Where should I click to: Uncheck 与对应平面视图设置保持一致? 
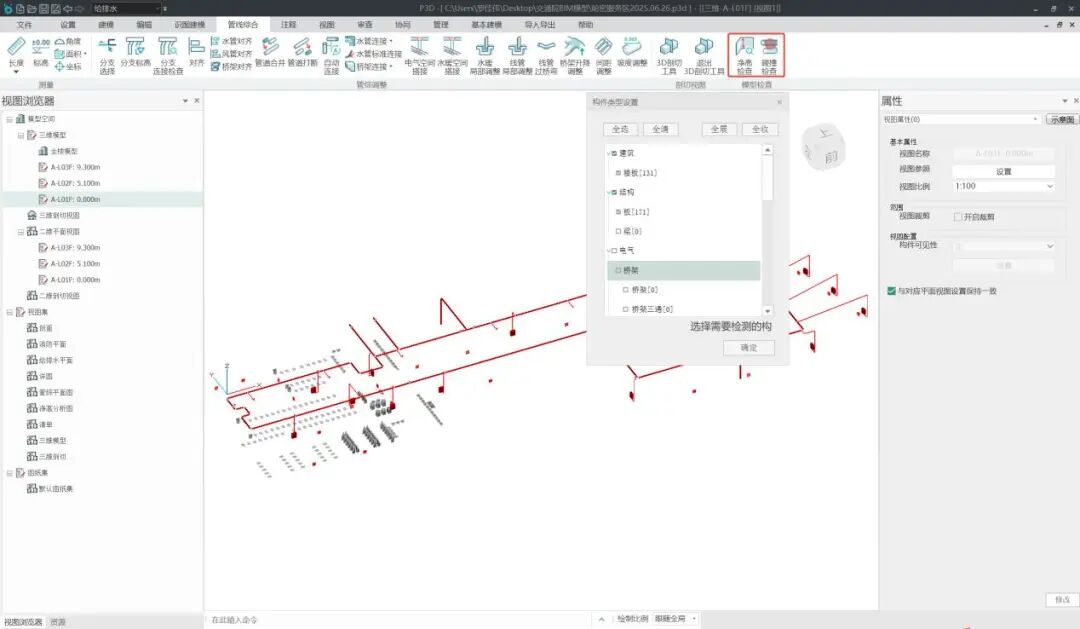[891, 291]
